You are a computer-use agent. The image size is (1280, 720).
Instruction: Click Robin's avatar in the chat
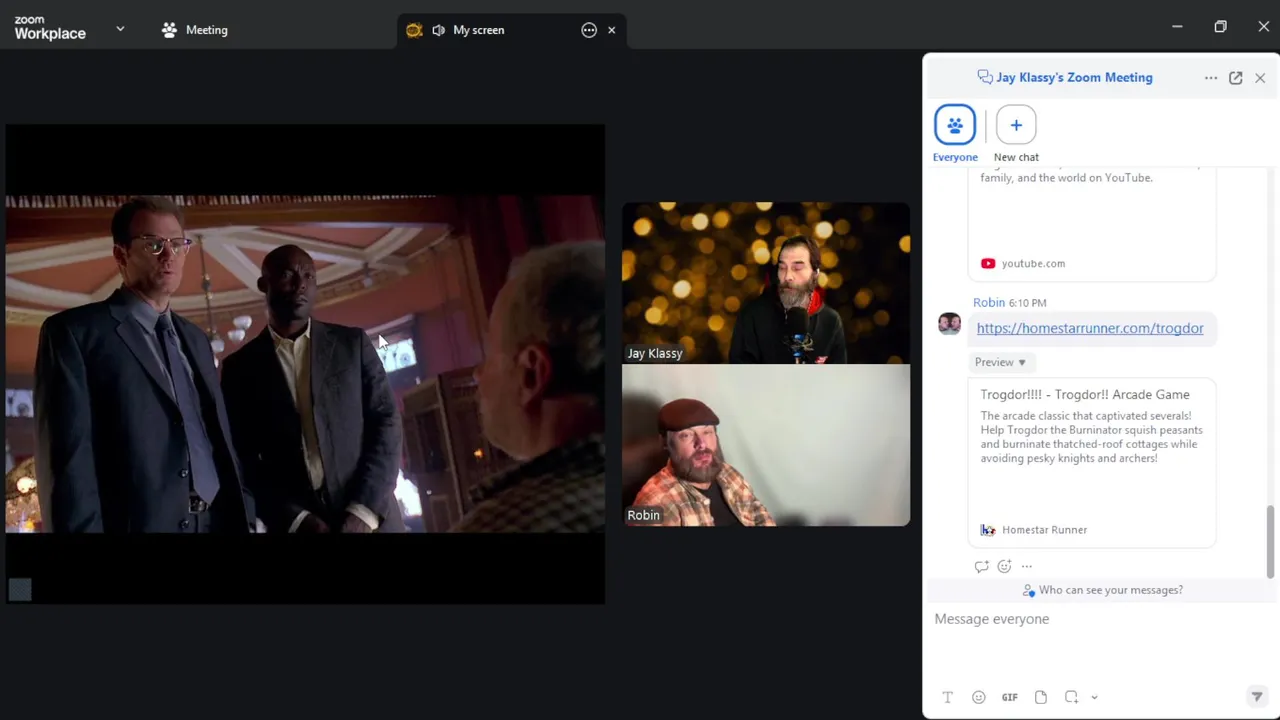point(949,323)
